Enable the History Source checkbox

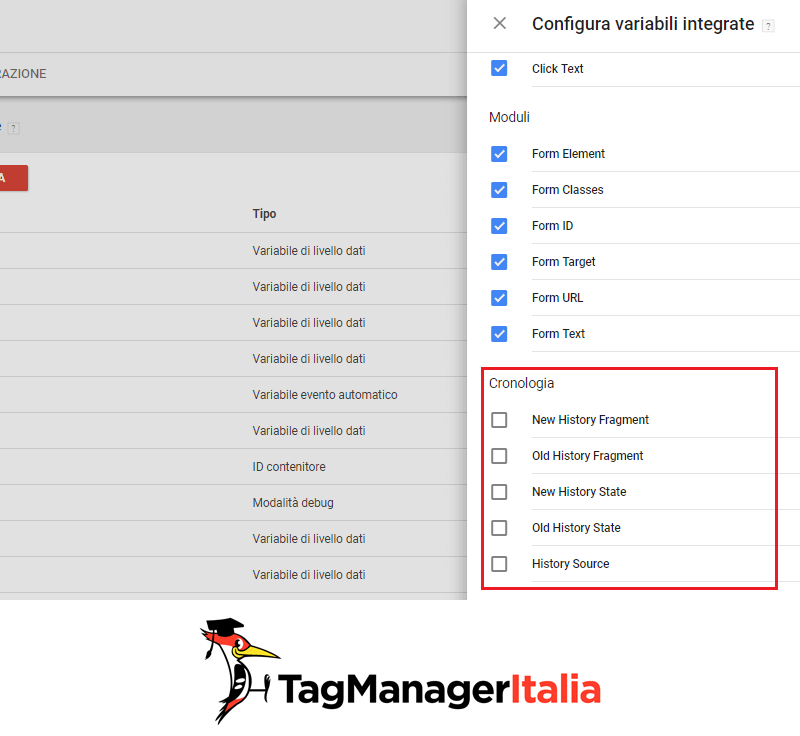point(499,564)
